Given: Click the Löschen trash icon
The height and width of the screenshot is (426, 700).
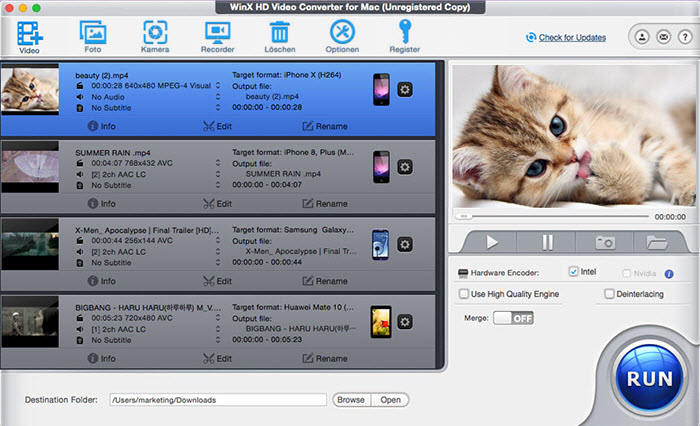Looking at the screenshot, I should pos(280,32).
